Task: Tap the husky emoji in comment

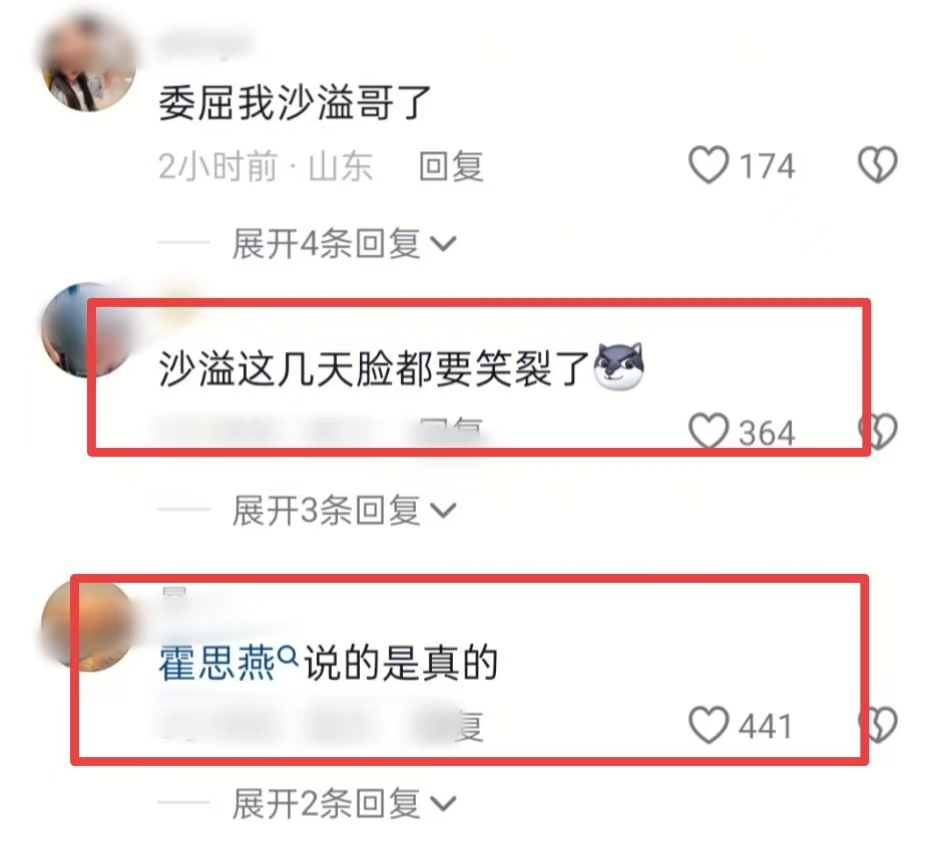Action: click(619, 366)
